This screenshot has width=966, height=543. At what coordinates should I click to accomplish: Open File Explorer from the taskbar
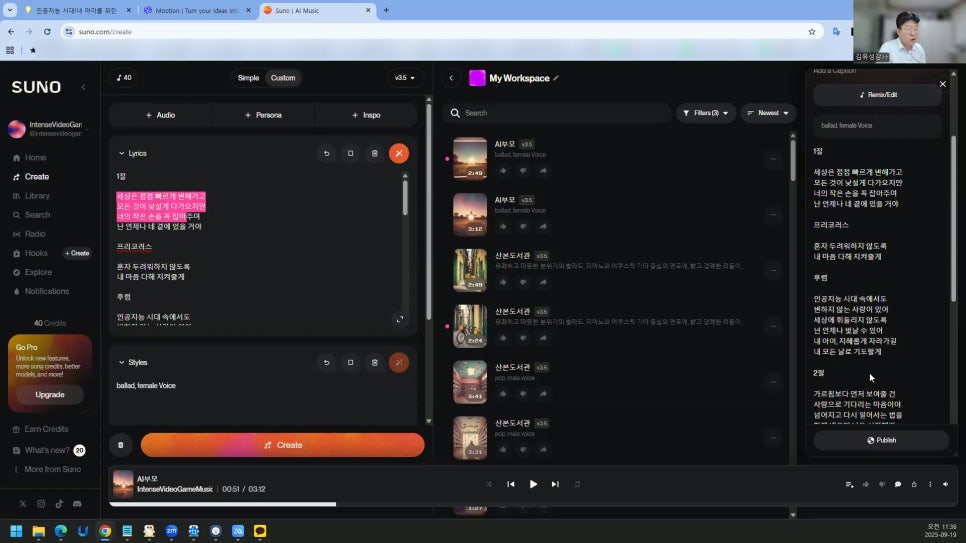38,531
